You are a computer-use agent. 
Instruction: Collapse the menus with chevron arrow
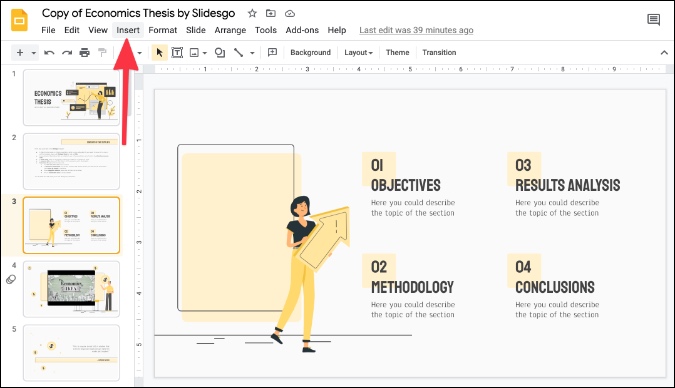[664, 53]
